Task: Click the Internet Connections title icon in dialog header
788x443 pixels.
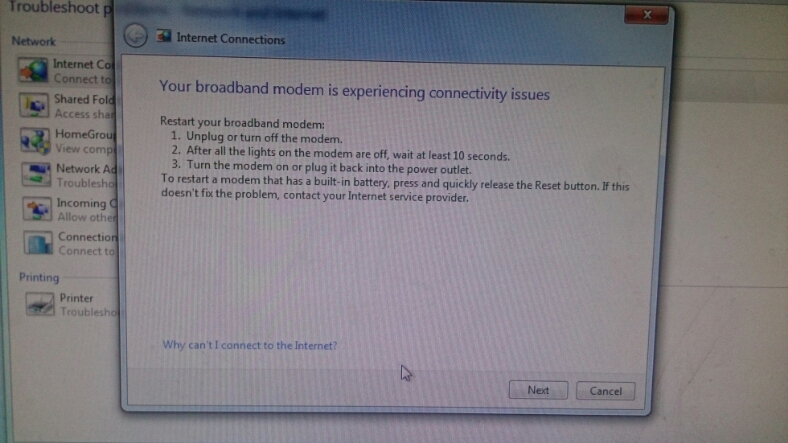Action: (x=163, y=36)
